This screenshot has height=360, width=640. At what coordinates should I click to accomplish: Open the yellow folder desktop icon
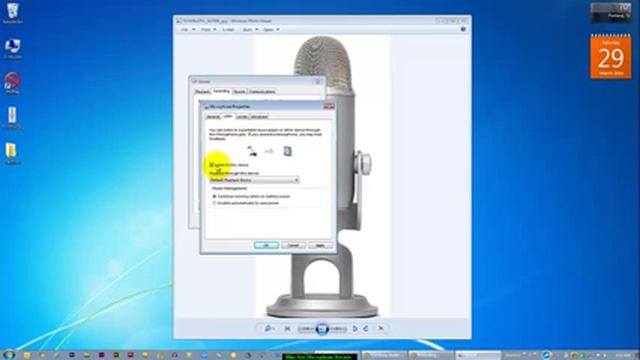point(12,153)
